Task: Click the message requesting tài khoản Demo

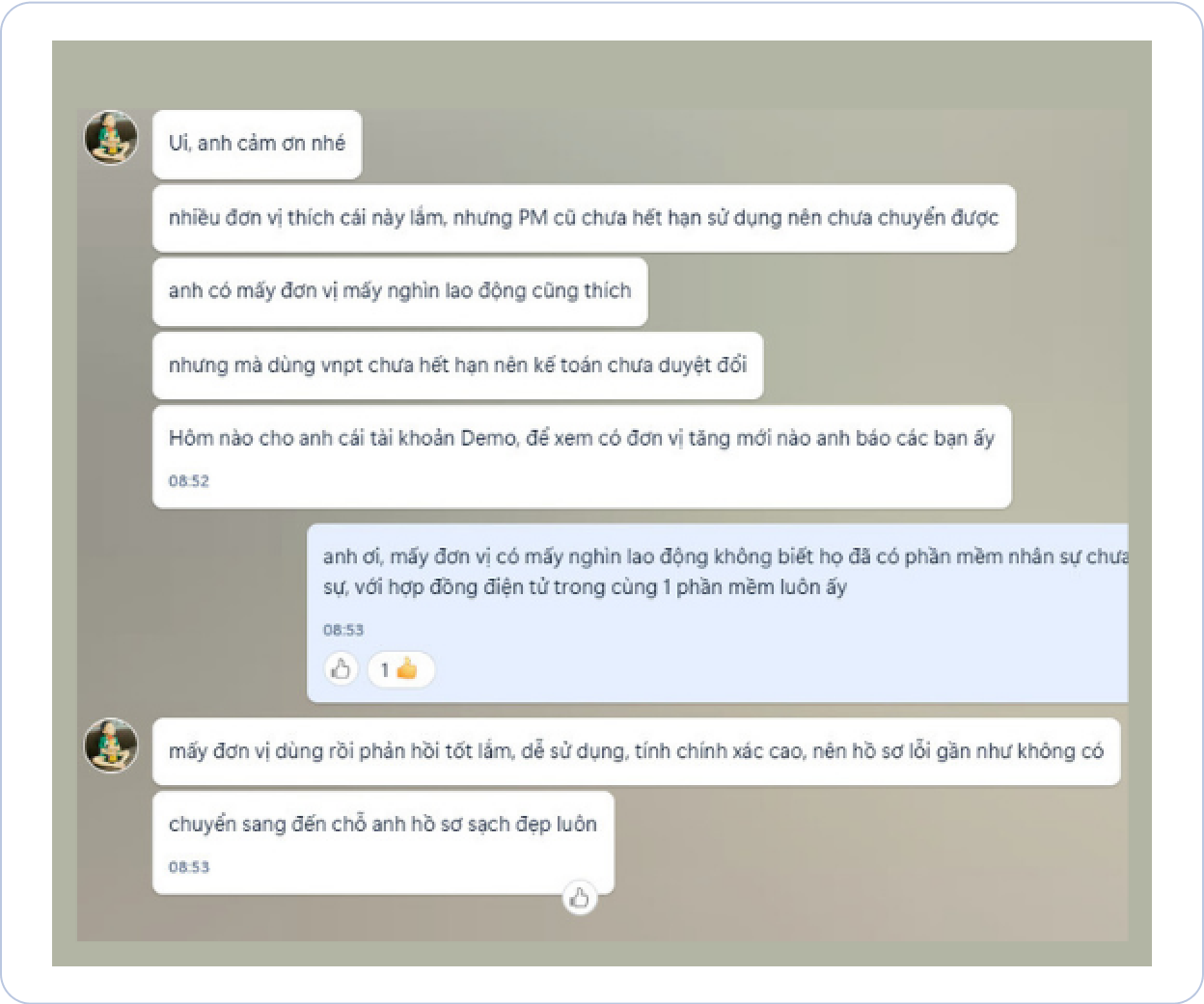Action: (x=582, y=456)
